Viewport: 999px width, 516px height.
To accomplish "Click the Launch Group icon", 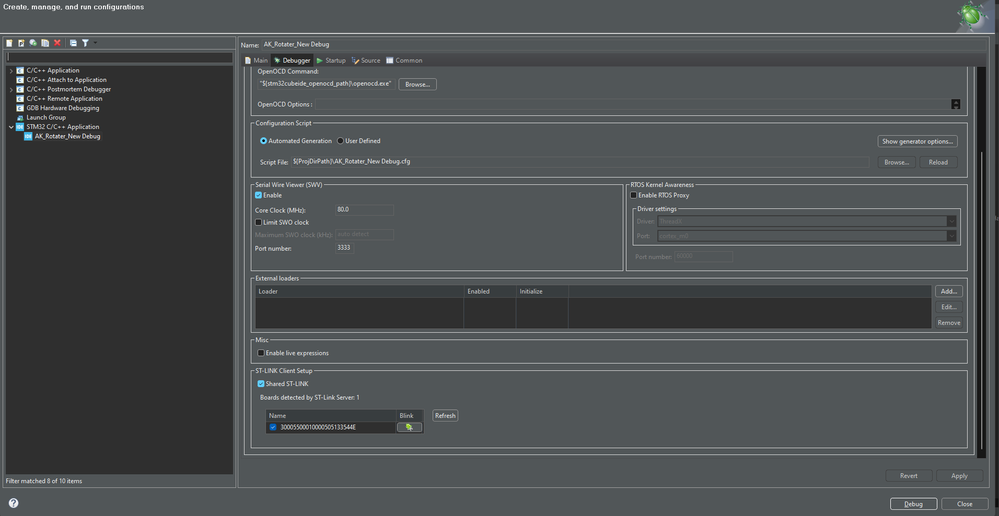I will [20, 118].
